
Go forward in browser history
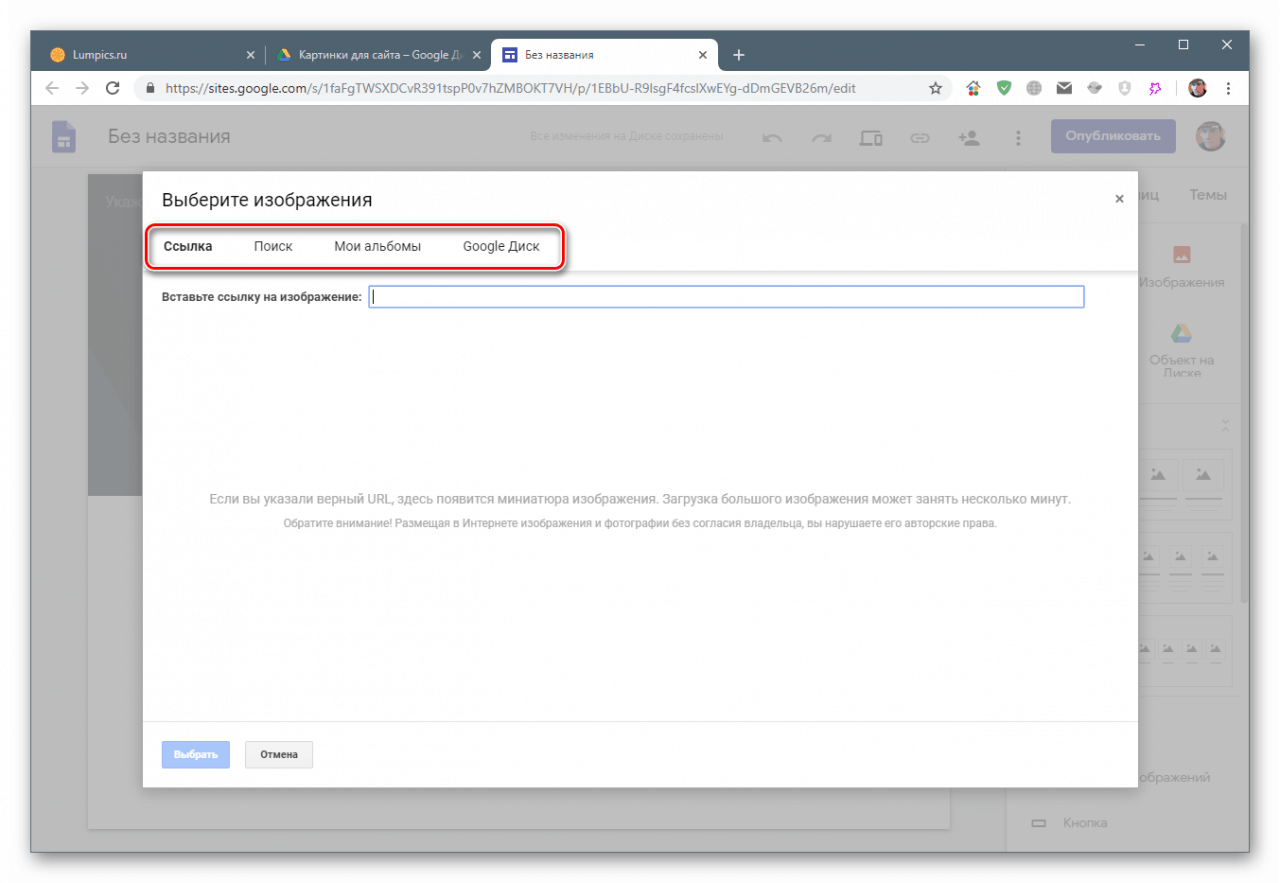coord(83,88)
